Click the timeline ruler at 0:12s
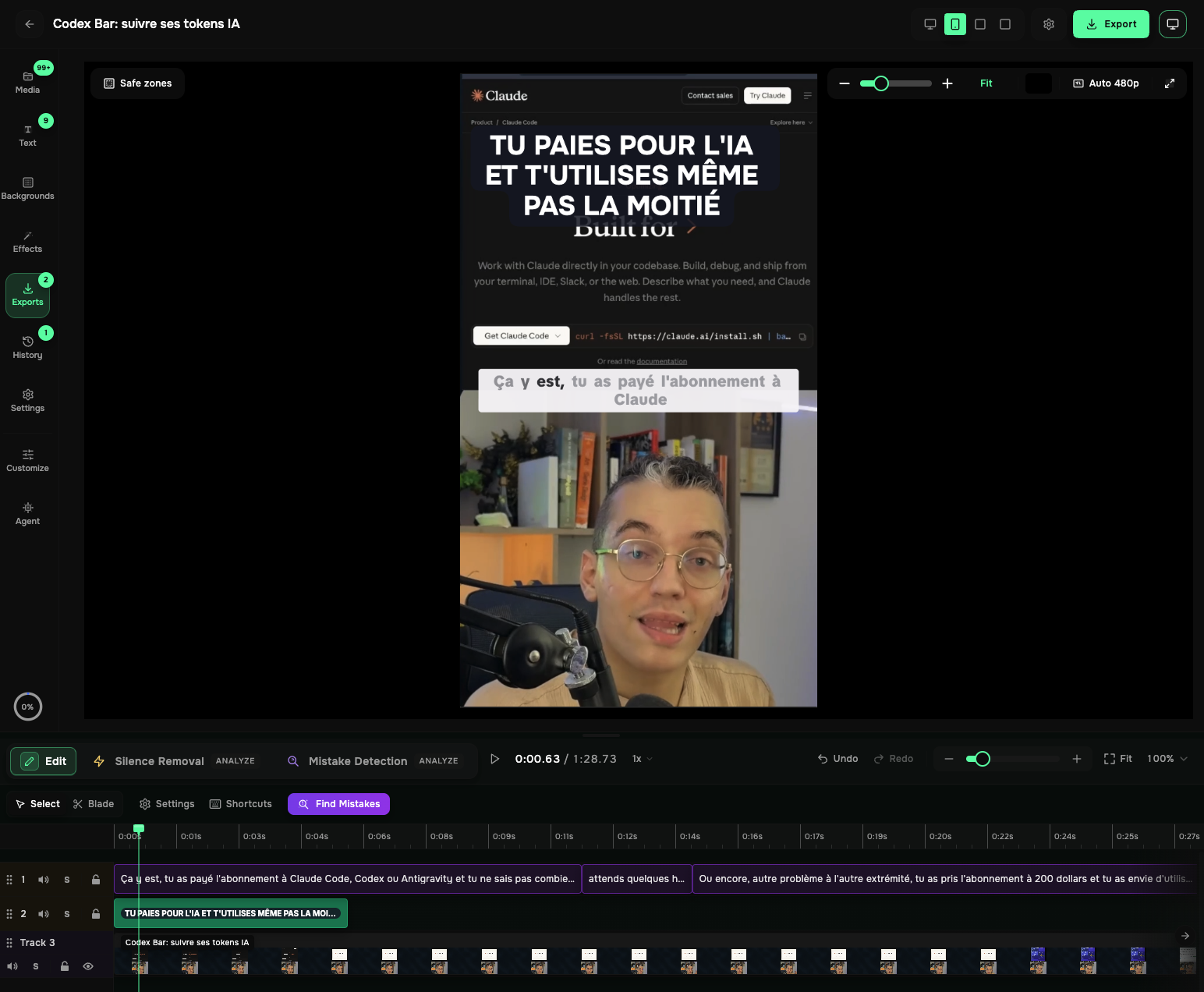The width and height of the screenshot is (1204, 992). click(x=627, y=836)
